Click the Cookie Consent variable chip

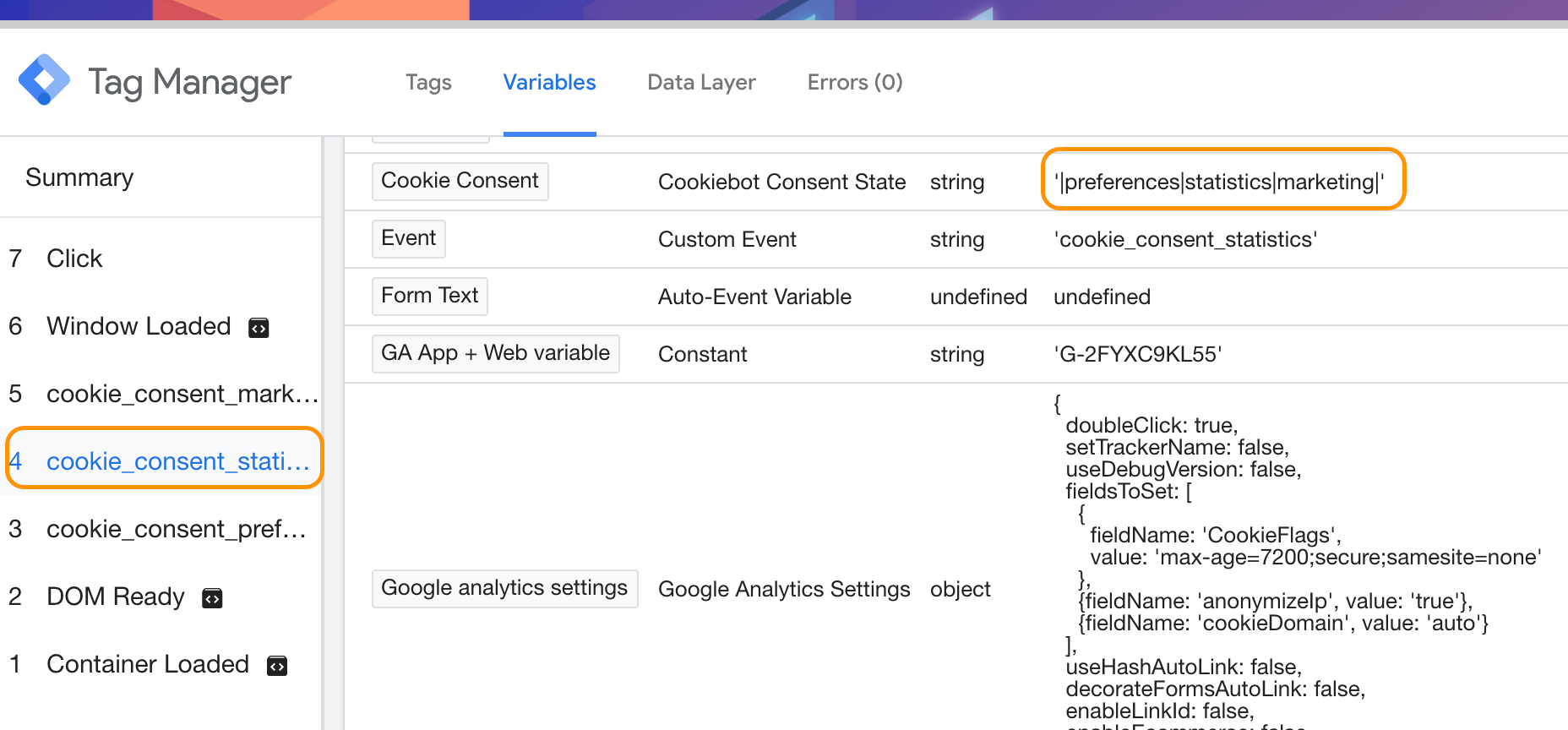[x=460, y=181]
